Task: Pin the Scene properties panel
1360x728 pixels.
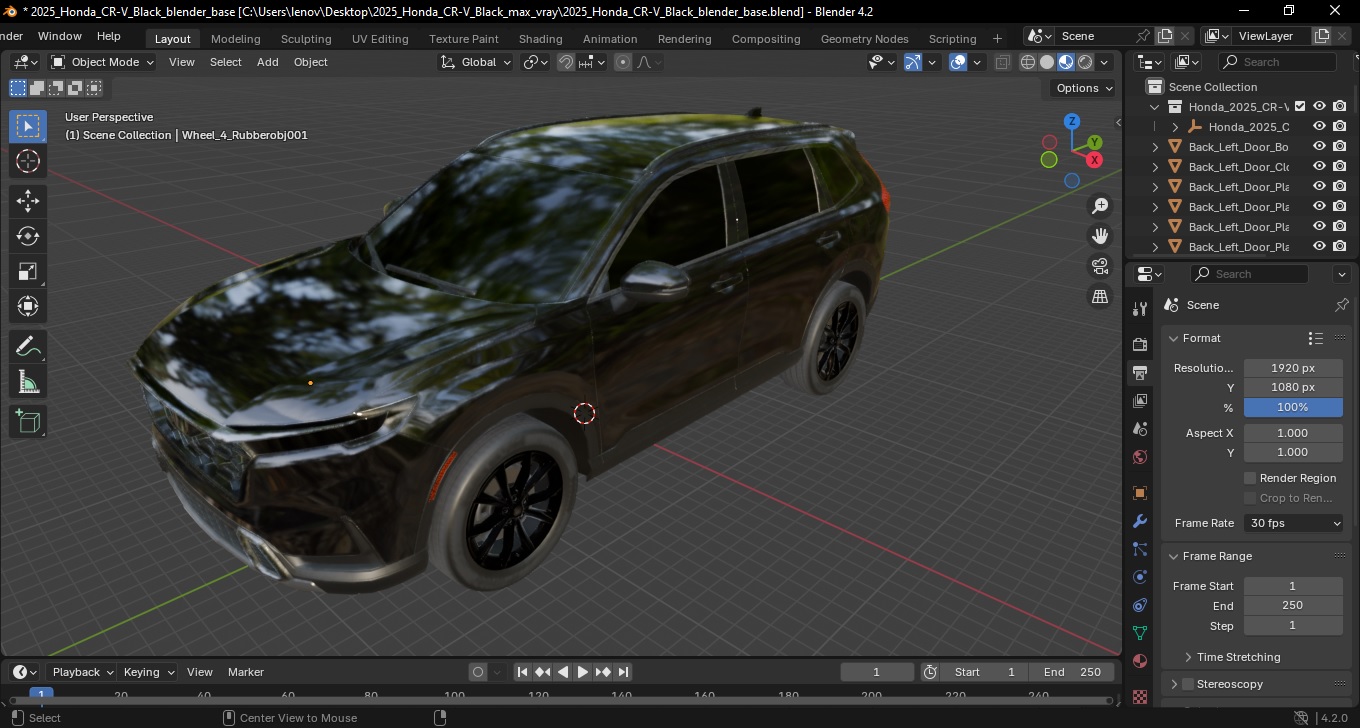Action: (x=1342, y=305)
